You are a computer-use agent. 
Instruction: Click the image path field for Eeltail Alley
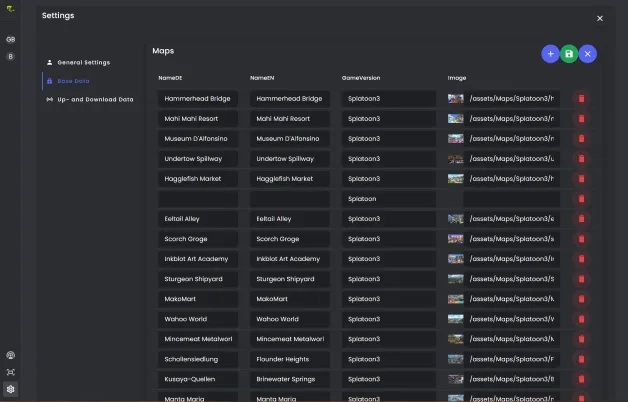tap(512, 219)
